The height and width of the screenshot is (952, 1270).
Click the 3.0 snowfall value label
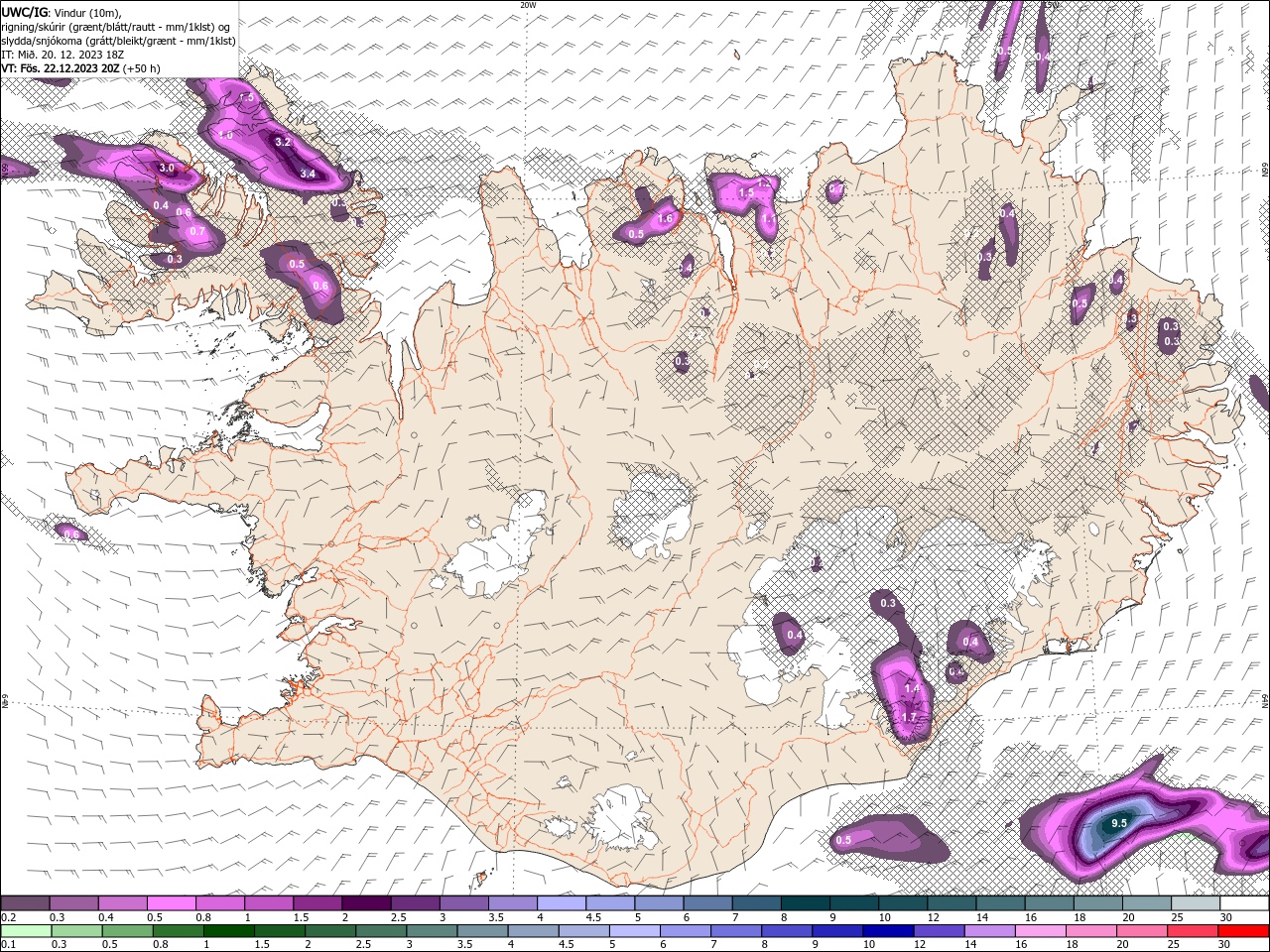pos(167,168)
